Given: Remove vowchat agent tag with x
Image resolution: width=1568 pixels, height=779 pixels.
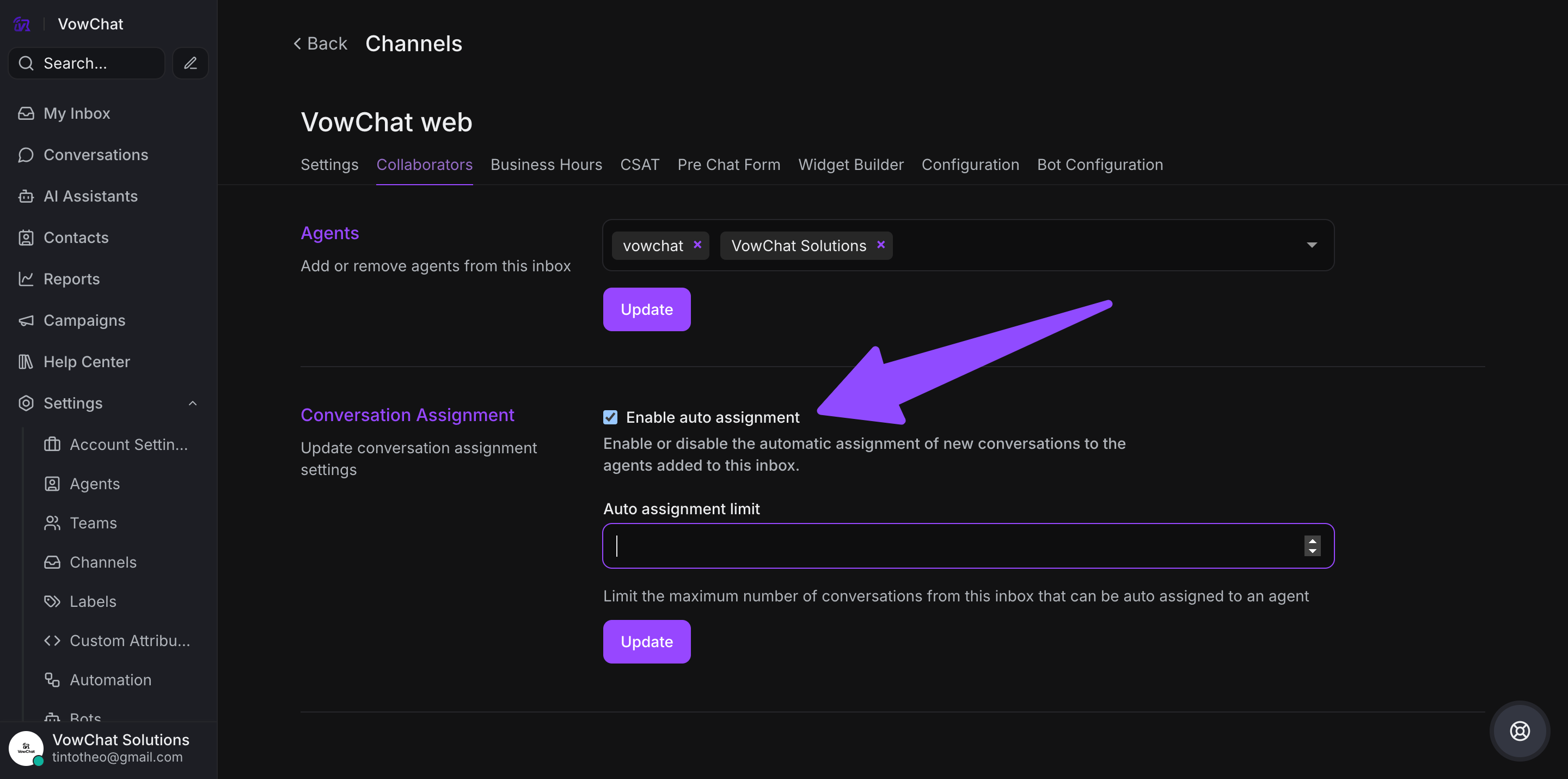Looking at the screenshot, I should (697, 245).
